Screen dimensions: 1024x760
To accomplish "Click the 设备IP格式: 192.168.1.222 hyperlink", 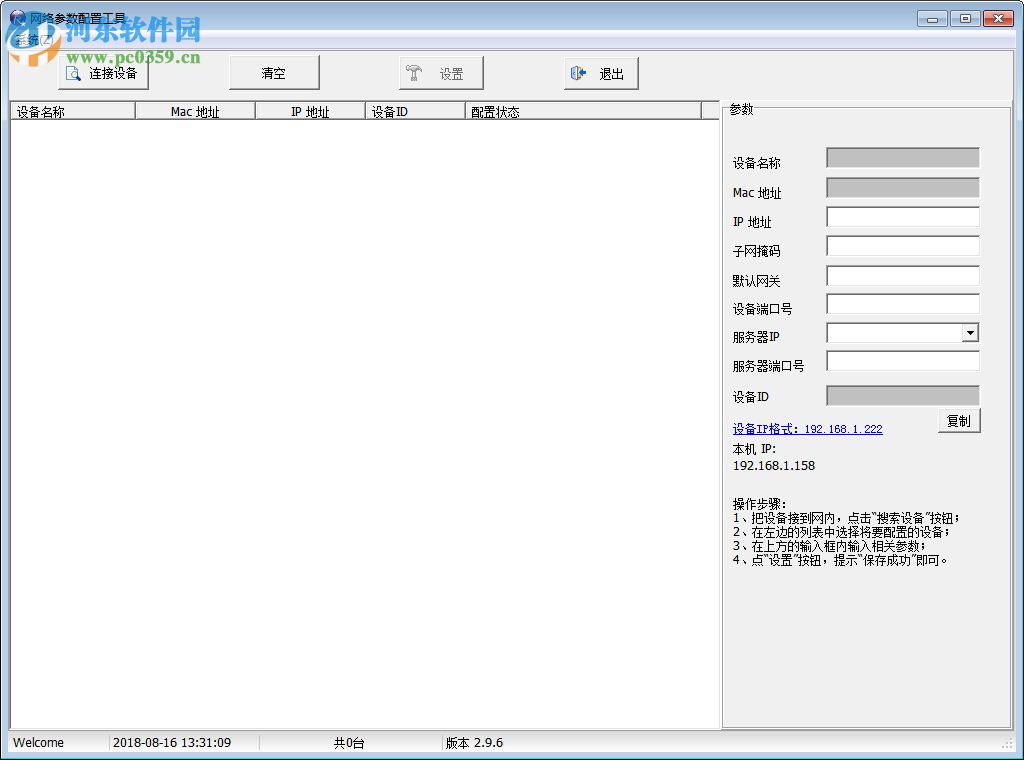I will [806, 428].
